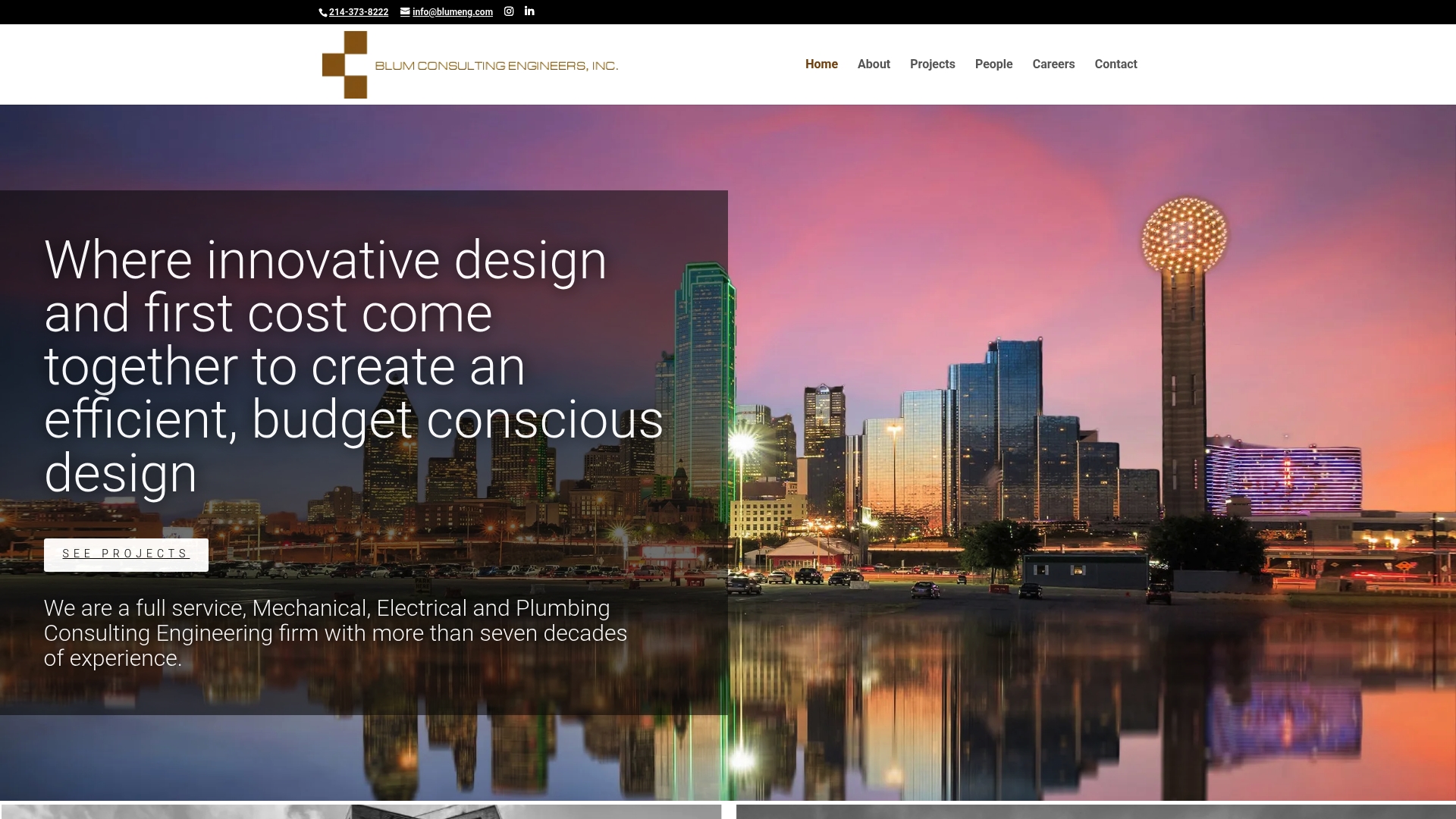Open the LinkedIn icon in the top bar

pos(529,11)
